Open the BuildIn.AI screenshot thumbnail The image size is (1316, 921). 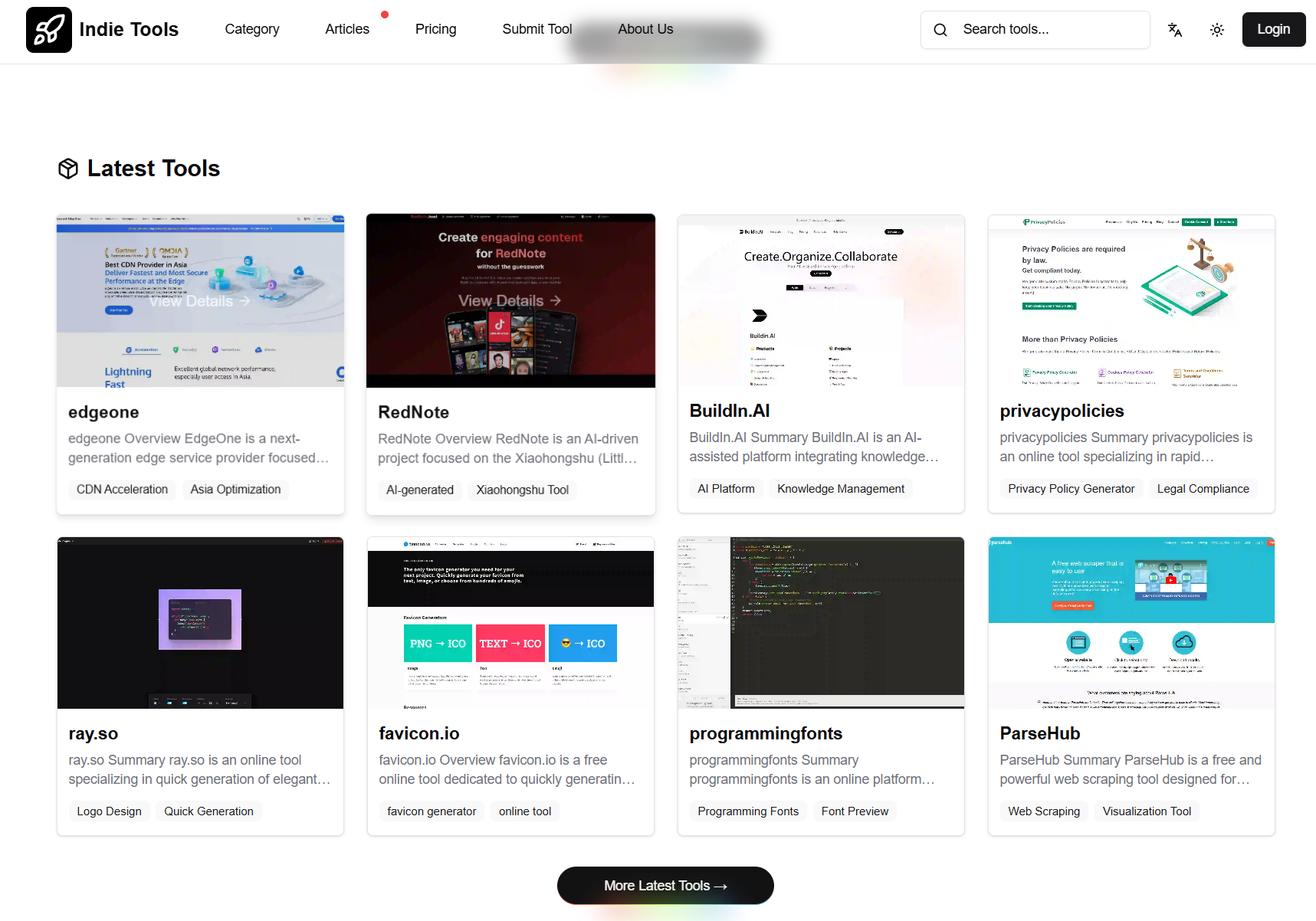821,300
